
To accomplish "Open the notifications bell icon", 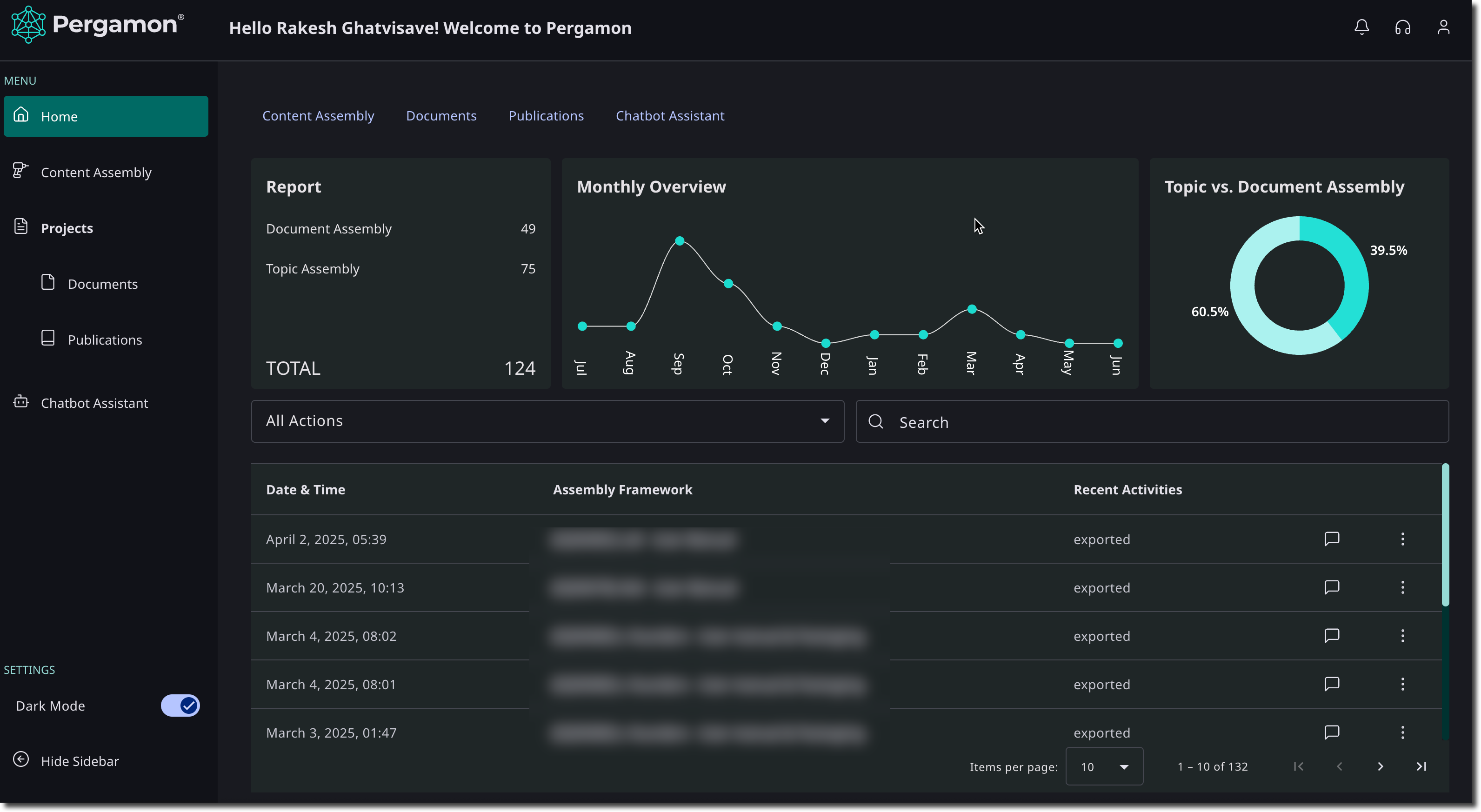I will (x=1361, y=27).
